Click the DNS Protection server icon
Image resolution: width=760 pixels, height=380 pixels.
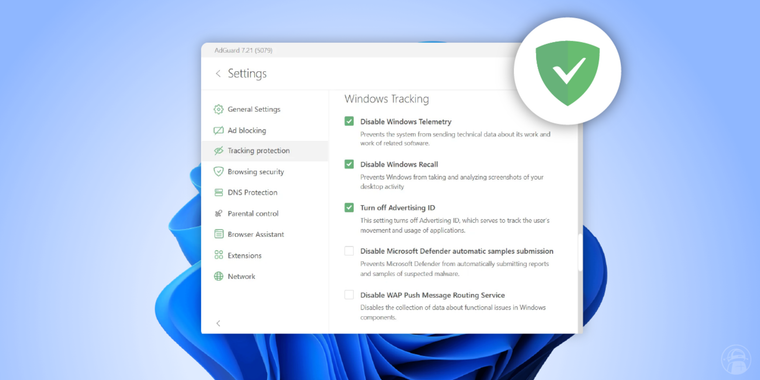(x=219, y=192)
